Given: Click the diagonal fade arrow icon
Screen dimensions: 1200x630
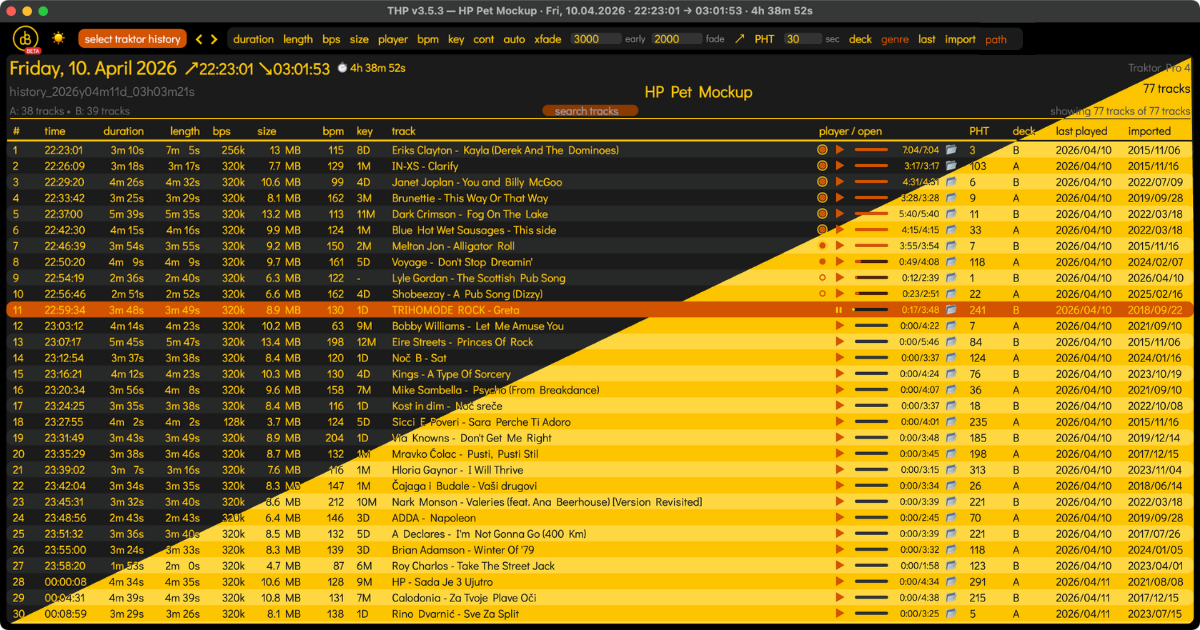Looking at the screenshot, I should tap(738, 38).
